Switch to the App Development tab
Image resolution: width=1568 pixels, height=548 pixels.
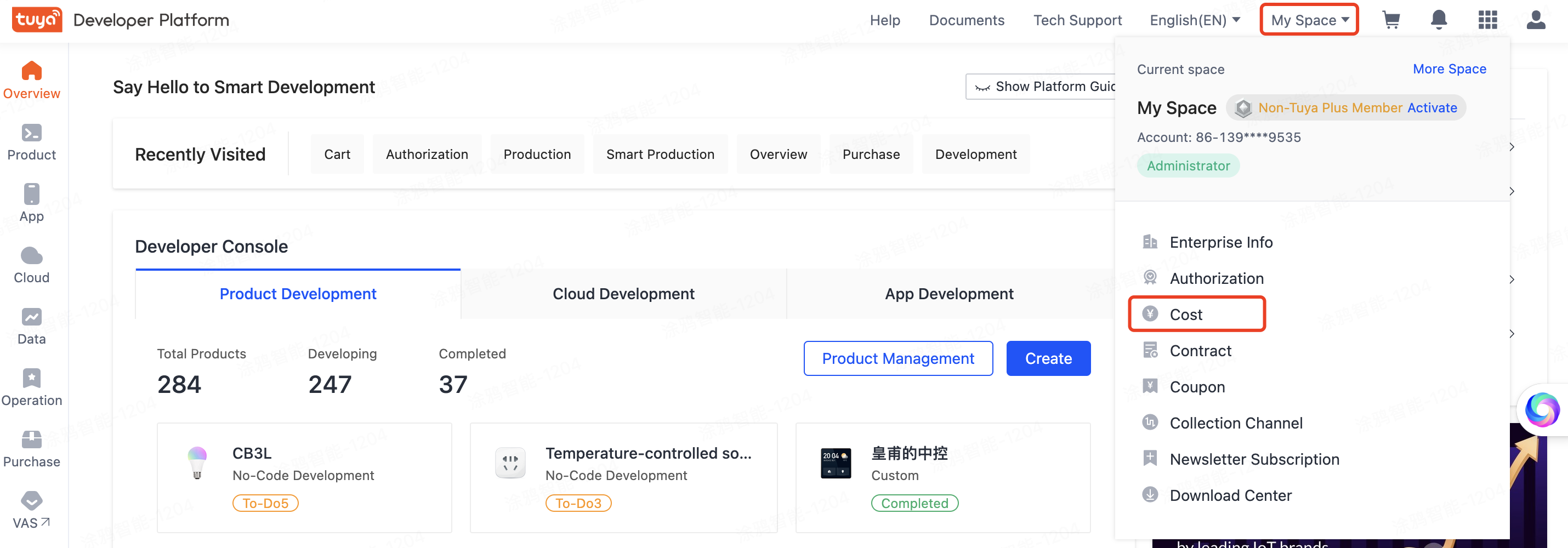(x=948, y=294)
